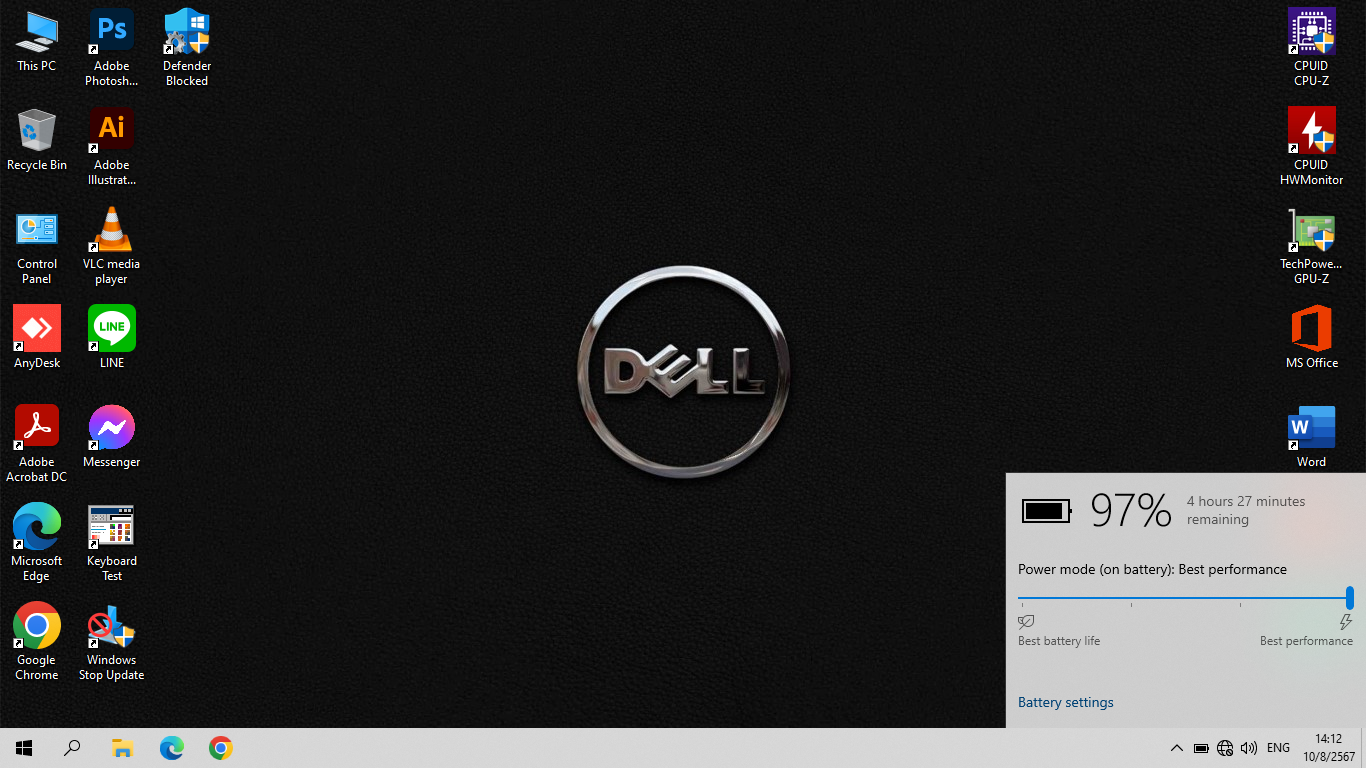The width and height of the screenshot is (1366, 768).
Task: Select the LINE app shortcut
Action: point(112,338)
